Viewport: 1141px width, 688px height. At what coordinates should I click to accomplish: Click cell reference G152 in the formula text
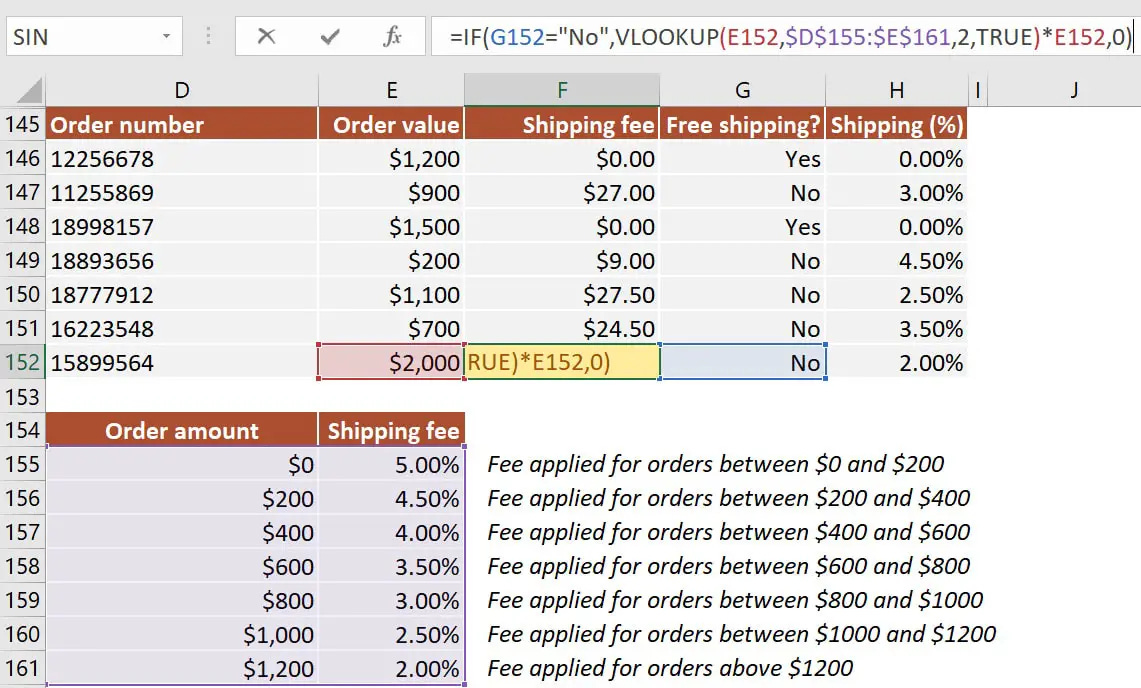tap(519, 35)
